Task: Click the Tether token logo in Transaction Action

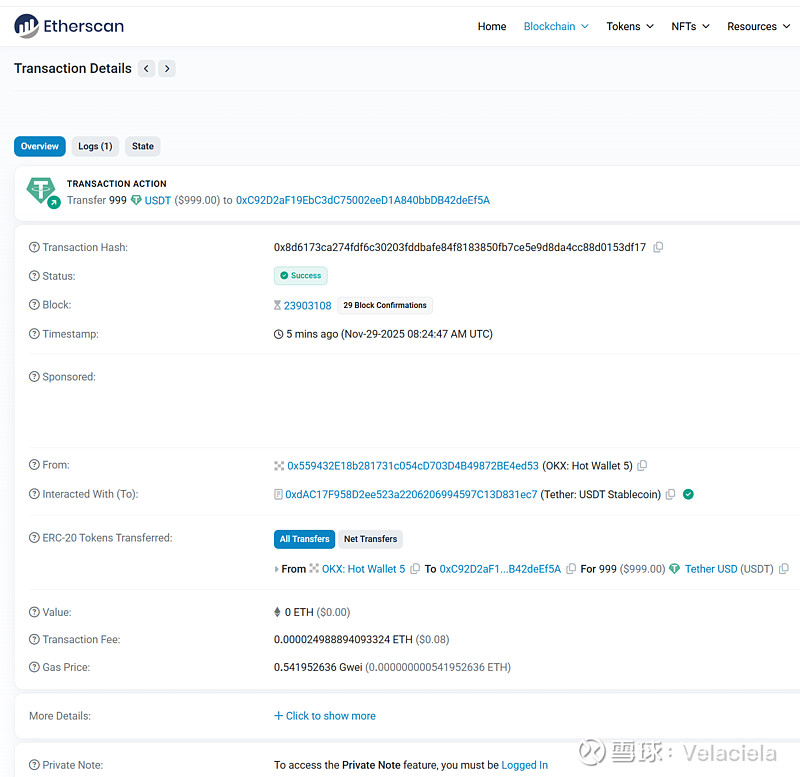Action: pos(42,191)
